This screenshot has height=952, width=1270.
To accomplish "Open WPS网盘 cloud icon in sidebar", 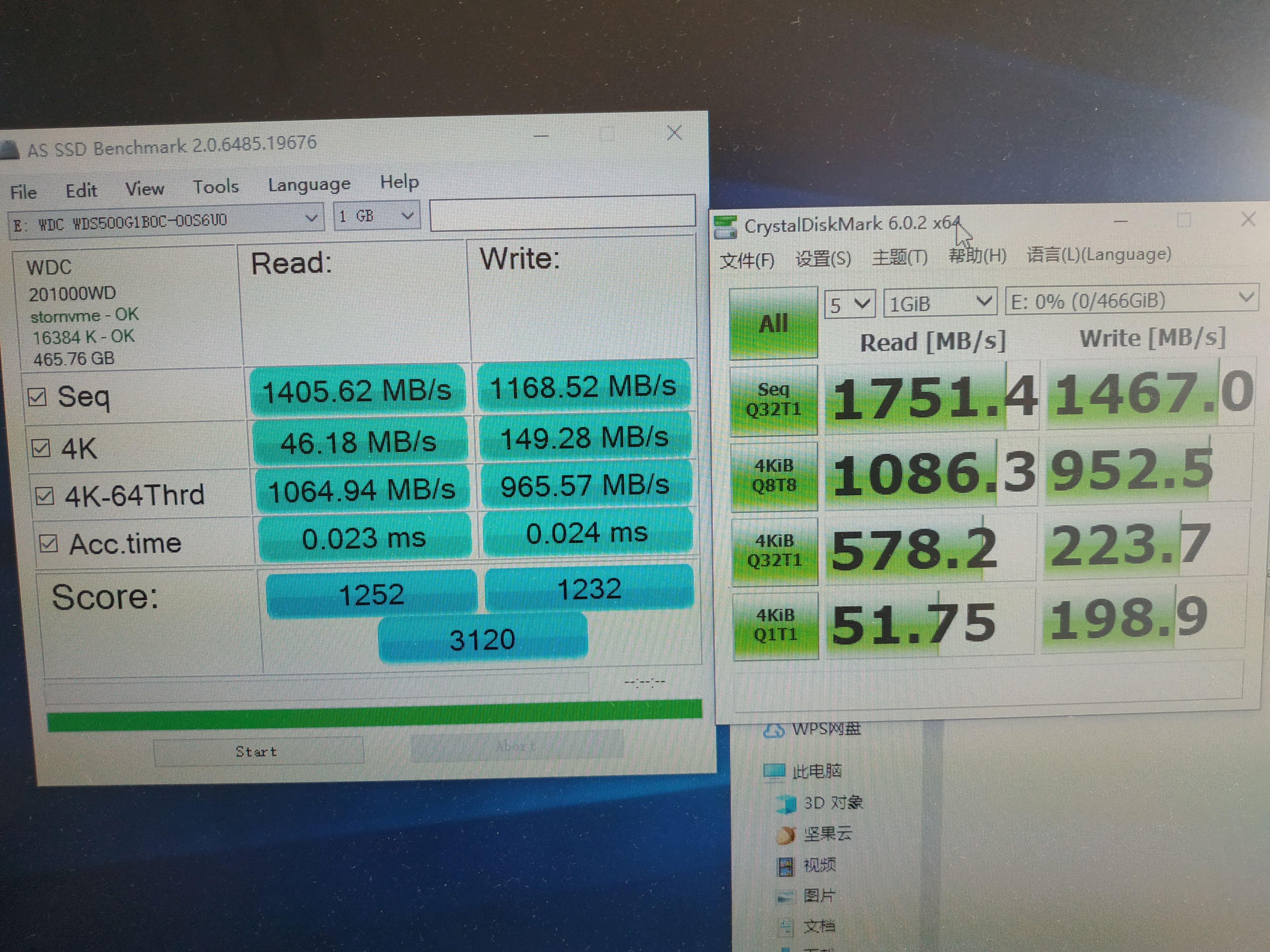I will click(x=774, y=731).
